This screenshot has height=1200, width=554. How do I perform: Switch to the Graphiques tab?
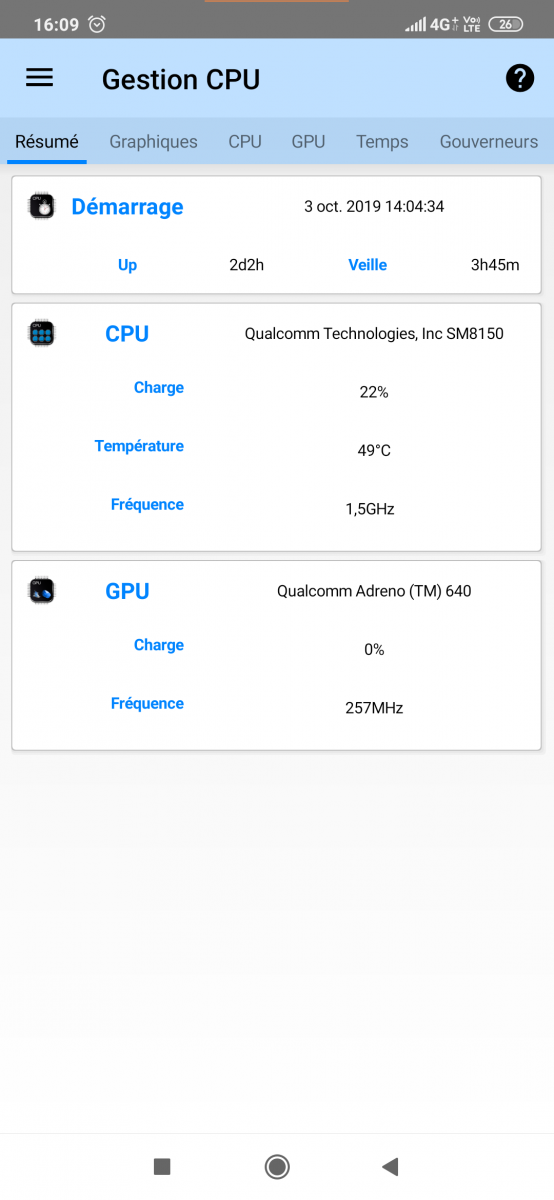click(153, 142)
